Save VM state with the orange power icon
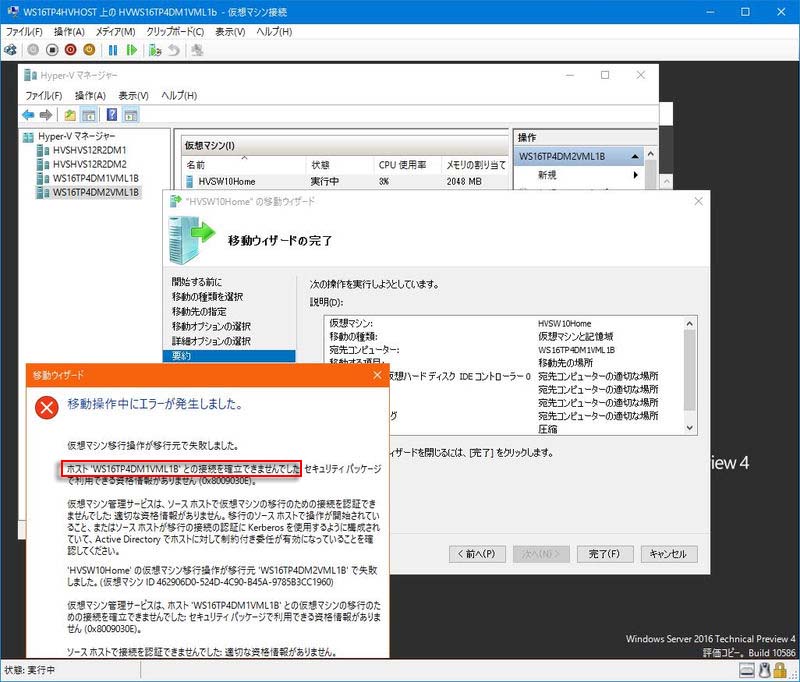The width and height of the screenshot is (800, 682). click(89, 50)
